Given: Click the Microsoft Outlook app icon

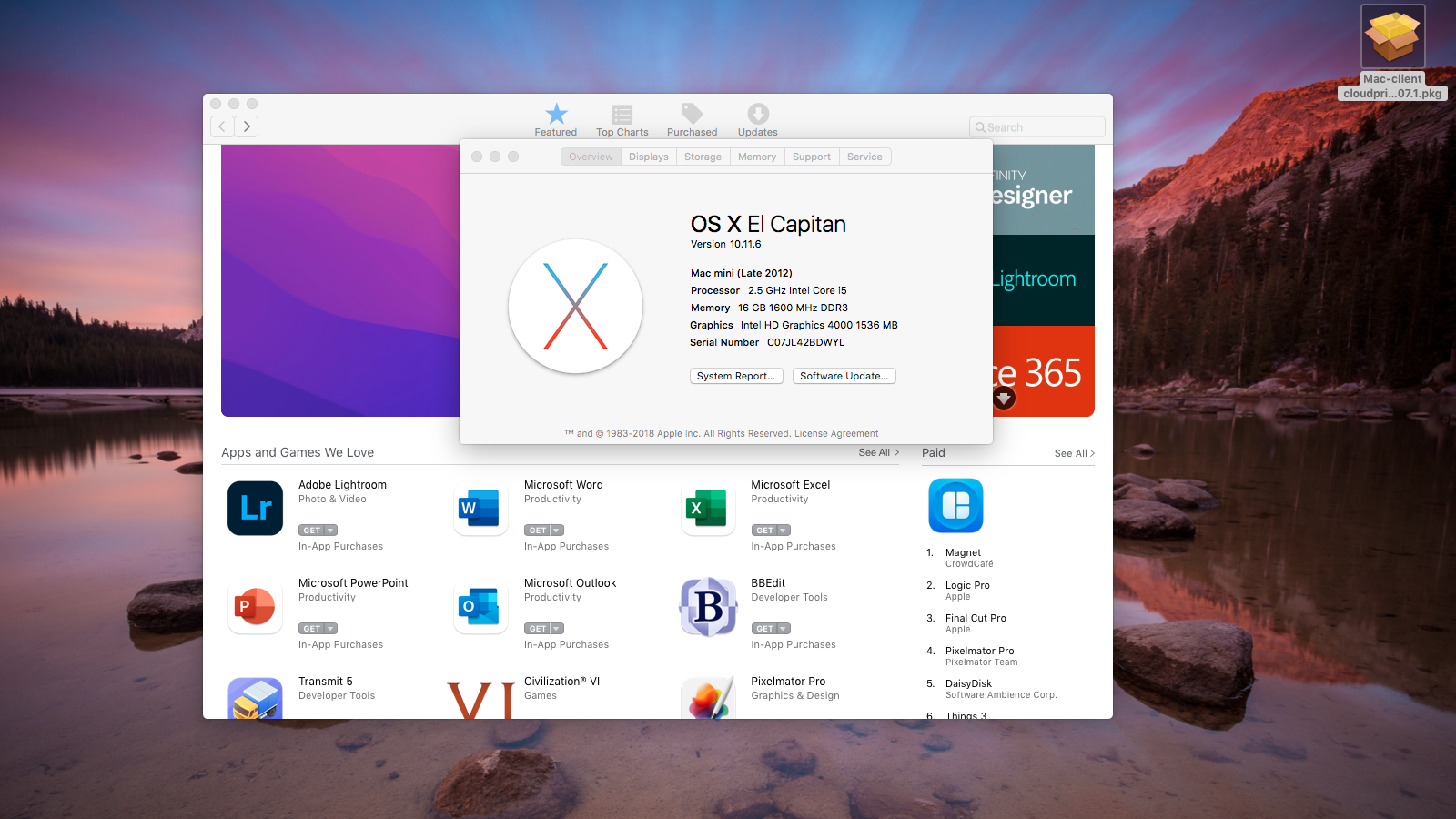Looking at the screenshot, I should 480,606.
